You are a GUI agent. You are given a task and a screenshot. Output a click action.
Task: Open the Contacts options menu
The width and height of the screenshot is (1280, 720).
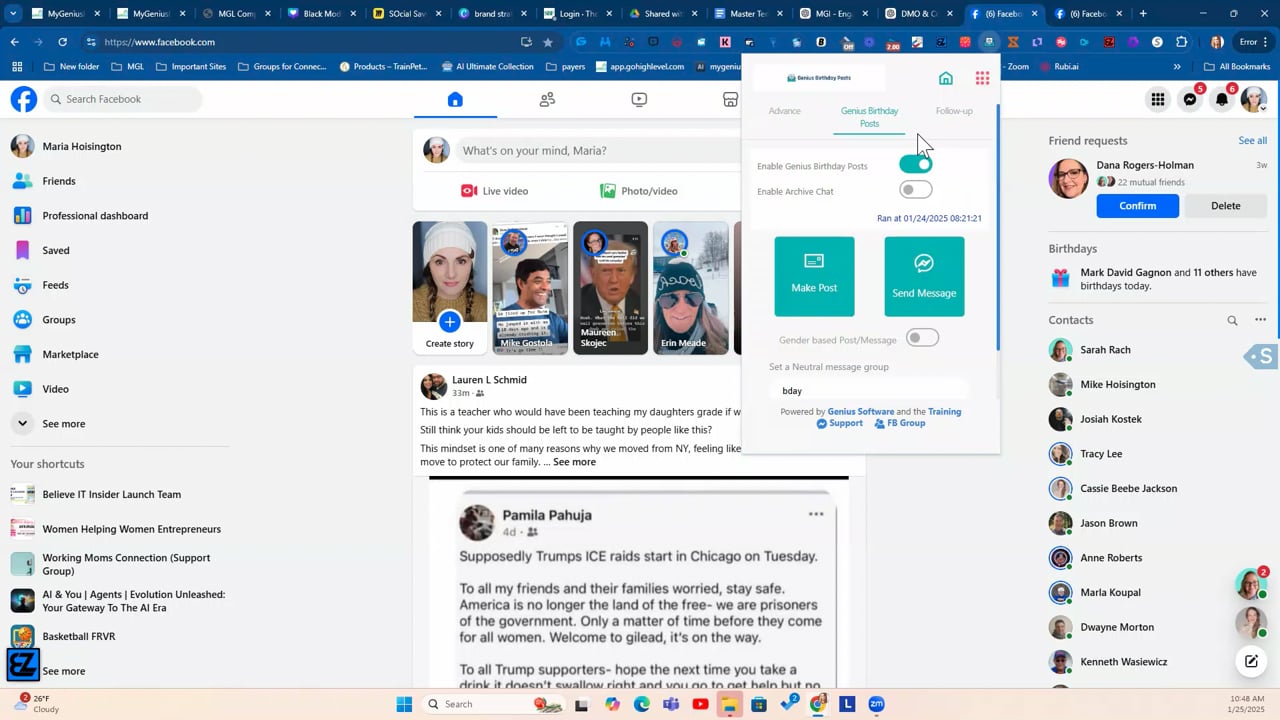(x=1259, y=319)
